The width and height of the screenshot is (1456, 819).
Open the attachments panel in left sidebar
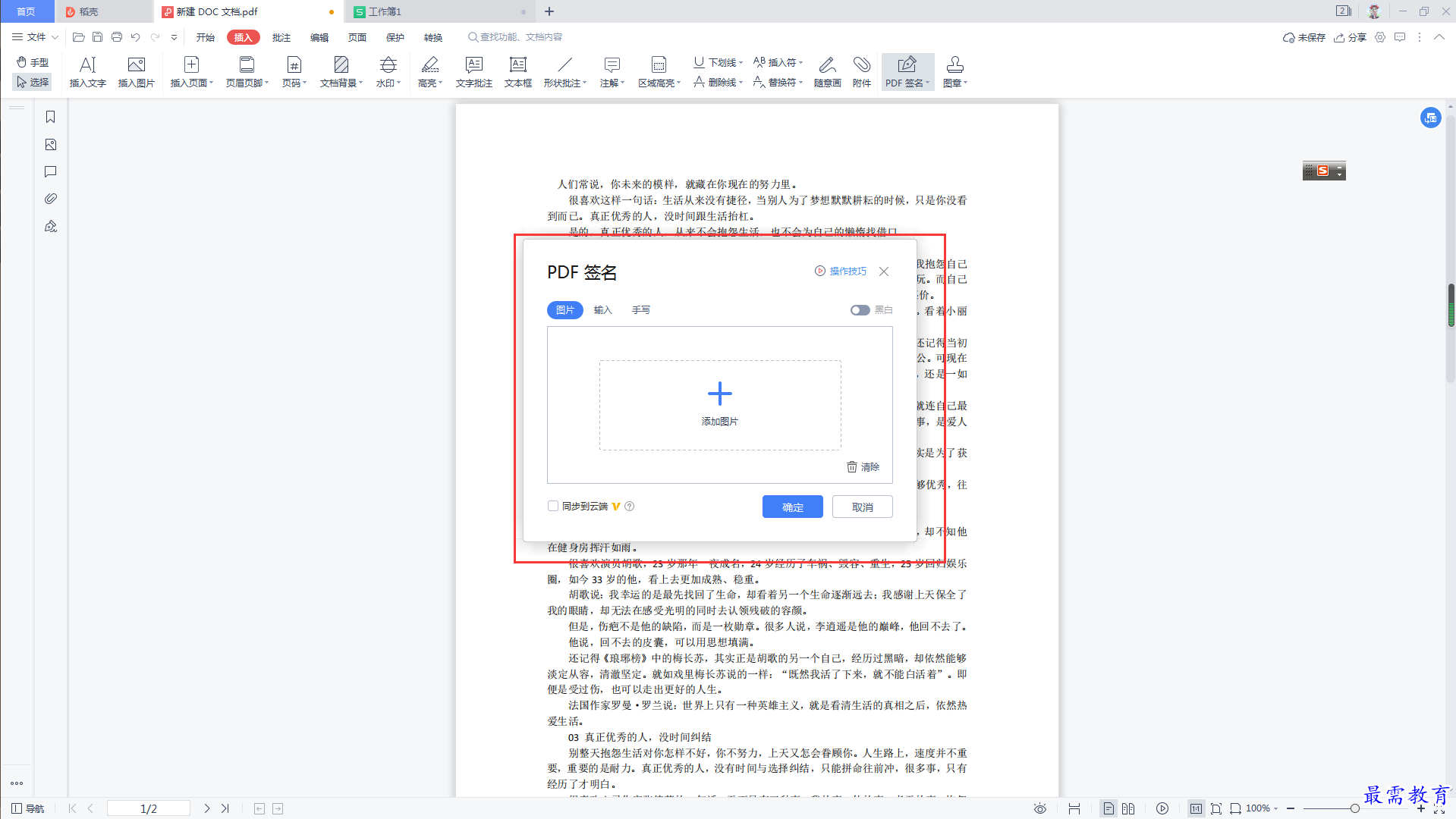point(51,199)
